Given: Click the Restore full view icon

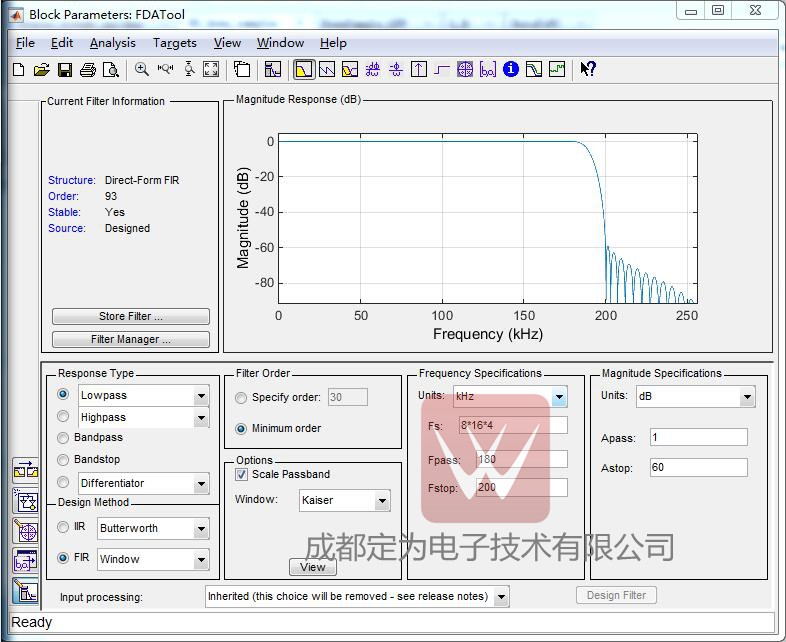Looking at the screenshot, I should pyautogui.click(x=211, y=69).
